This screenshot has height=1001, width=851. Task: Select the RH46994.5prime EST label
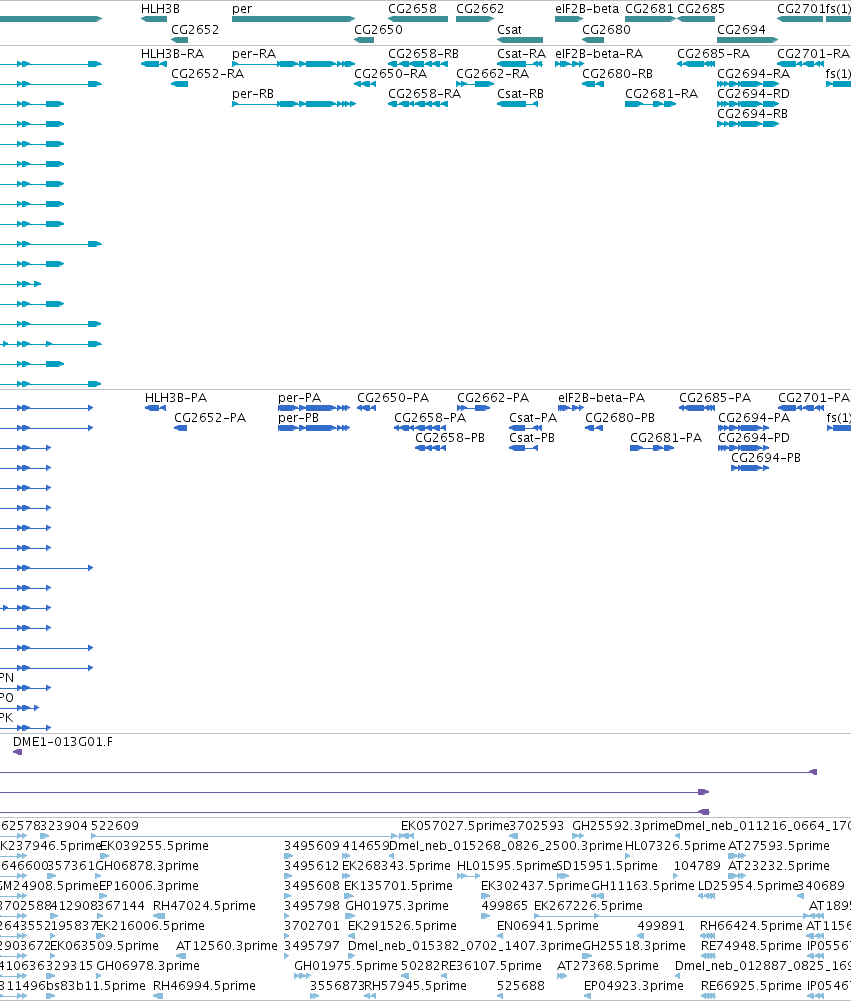tap(204, 985)
